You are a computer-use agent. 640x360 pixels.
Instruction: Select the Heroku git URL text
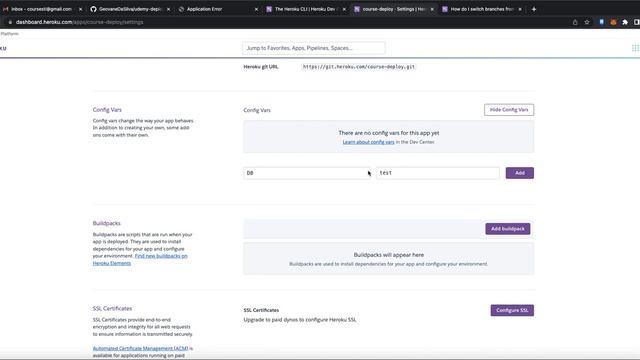tap(359, 67)
